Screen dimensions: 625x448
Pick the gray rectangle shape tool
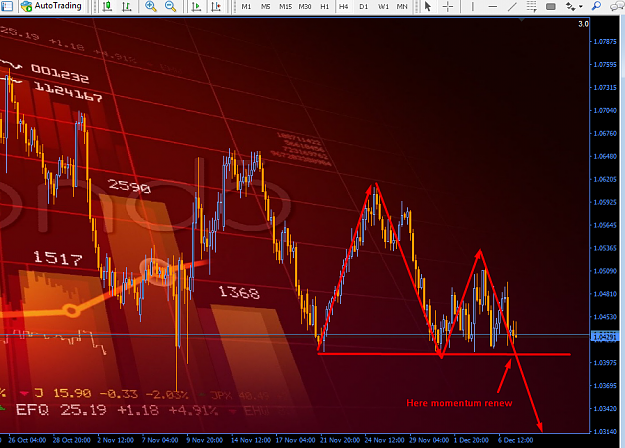[x=551, y=6]
